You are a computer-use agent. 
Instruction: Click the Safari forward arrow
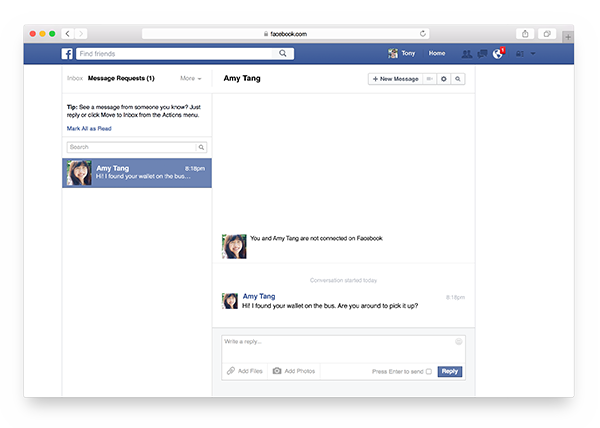[x=81, y=34]
